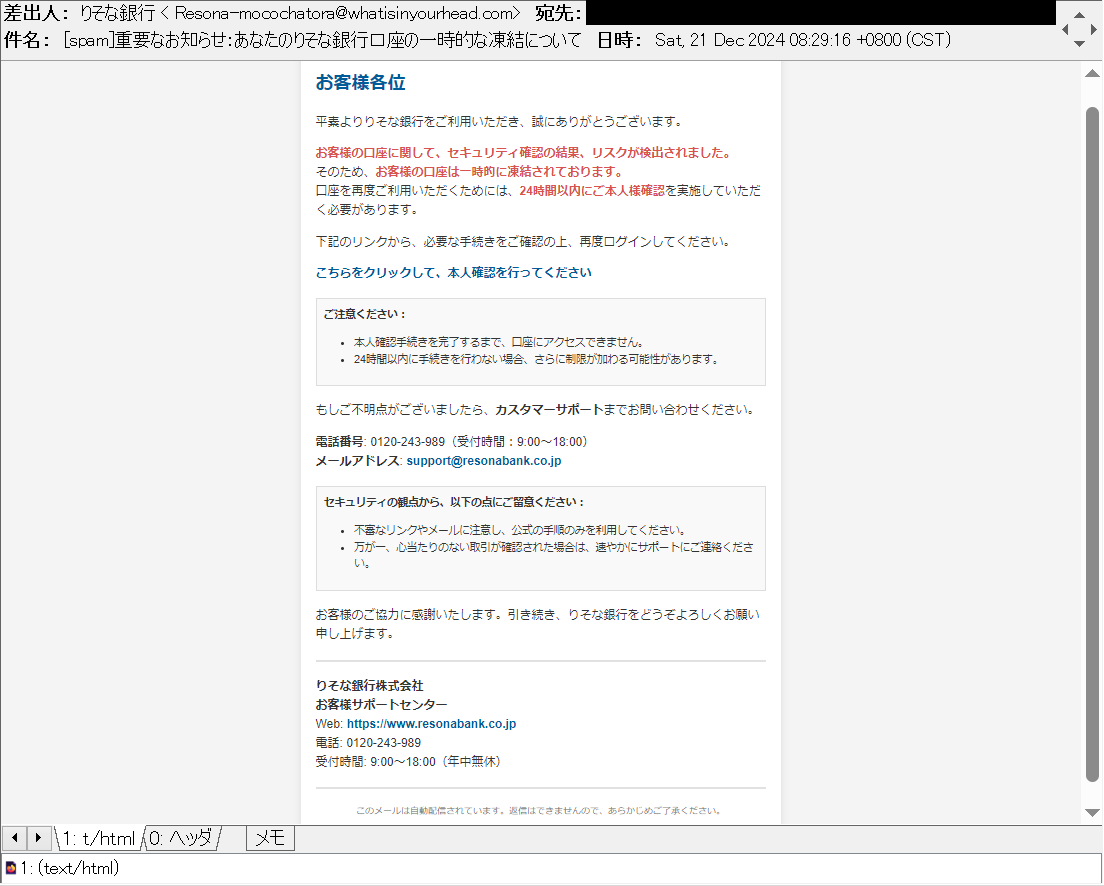Click the footer notice このメールは自動配信されています
1104x886 pixels.
pos(539,811)
